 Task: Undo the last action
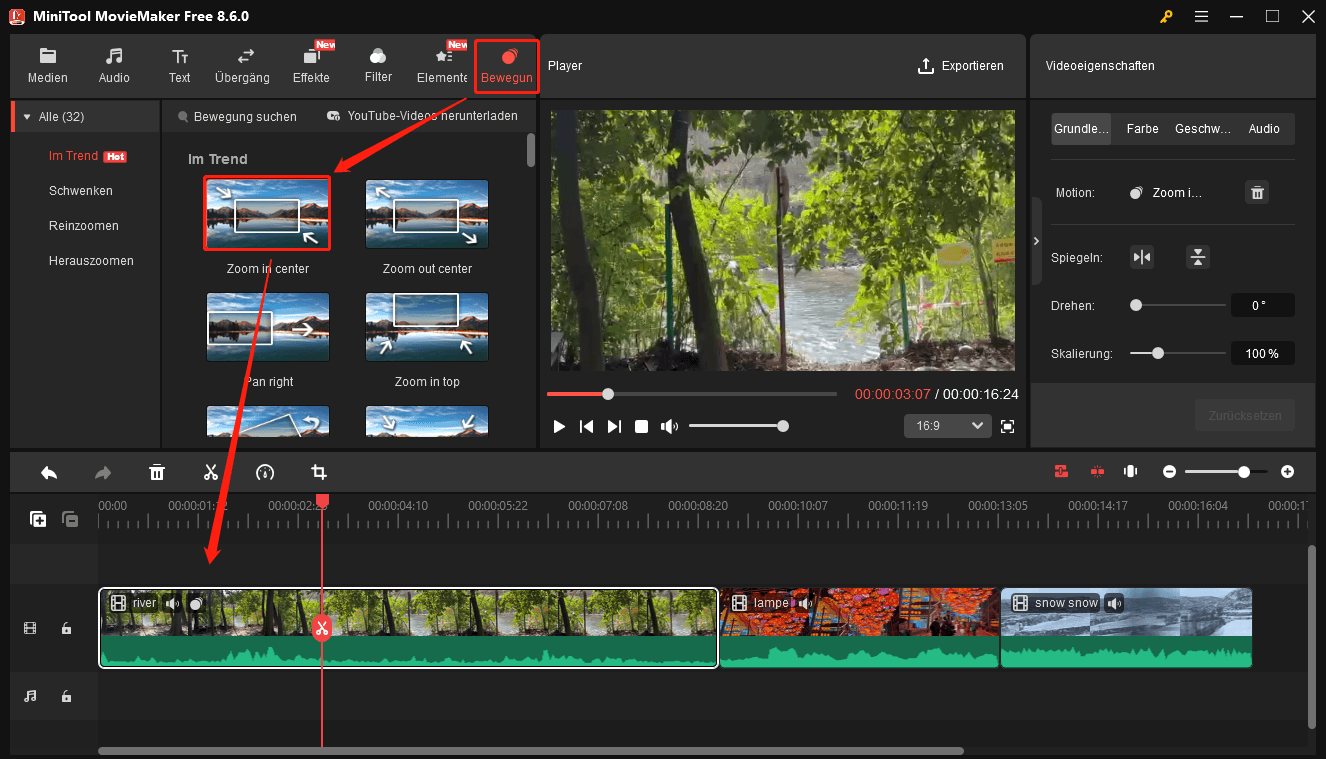coord(51,471)
